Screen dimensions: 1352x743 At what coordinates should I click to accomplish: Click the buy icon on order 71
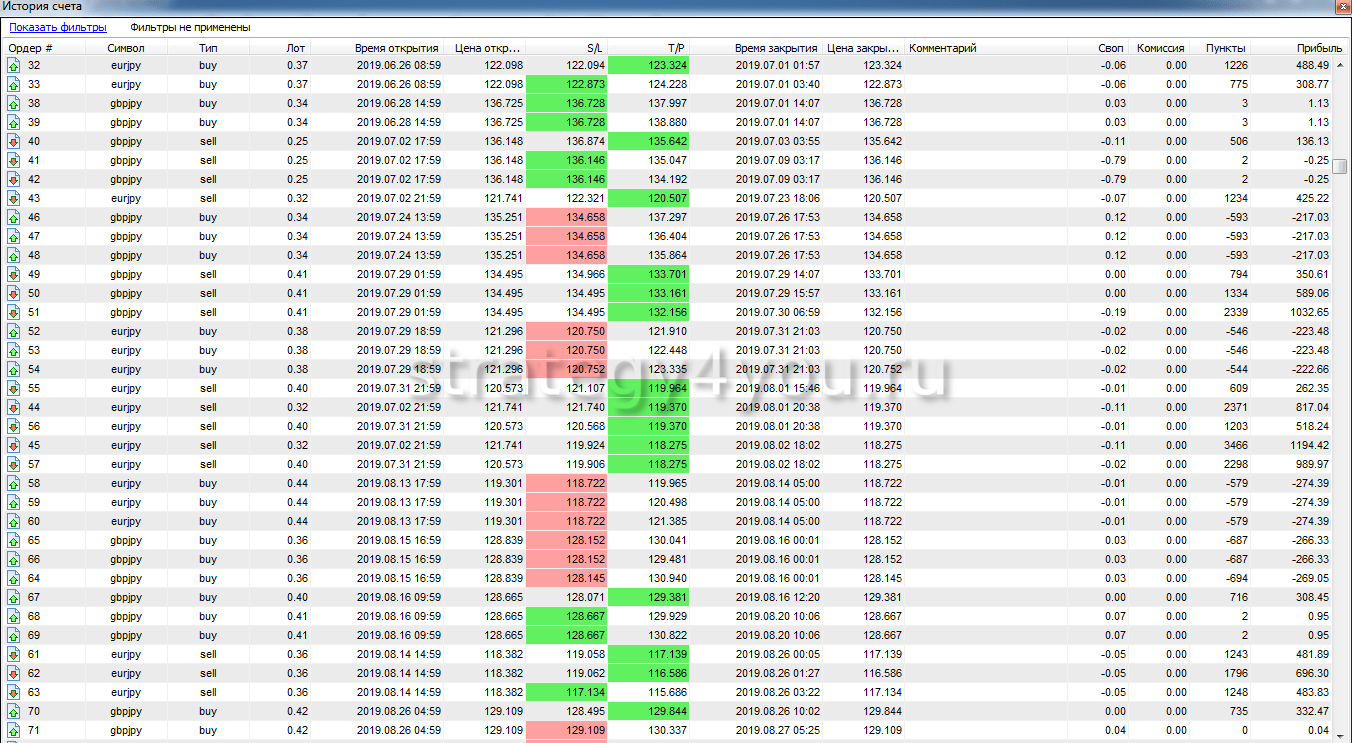14,731
